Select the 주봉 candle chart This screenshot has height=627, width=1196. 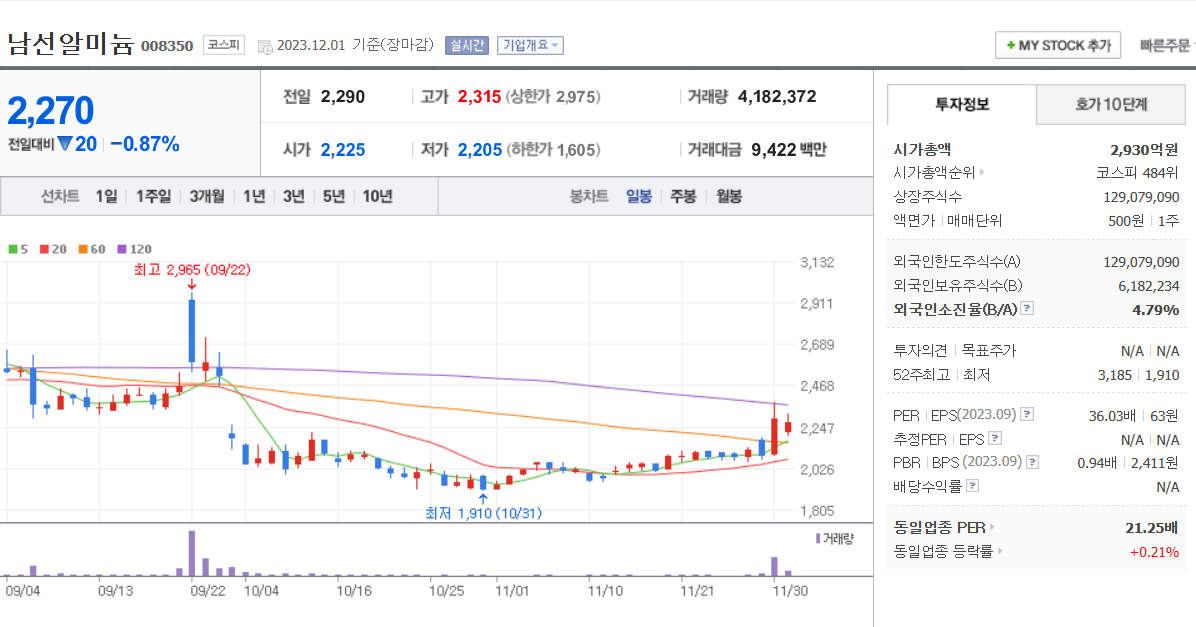(683, 197)
